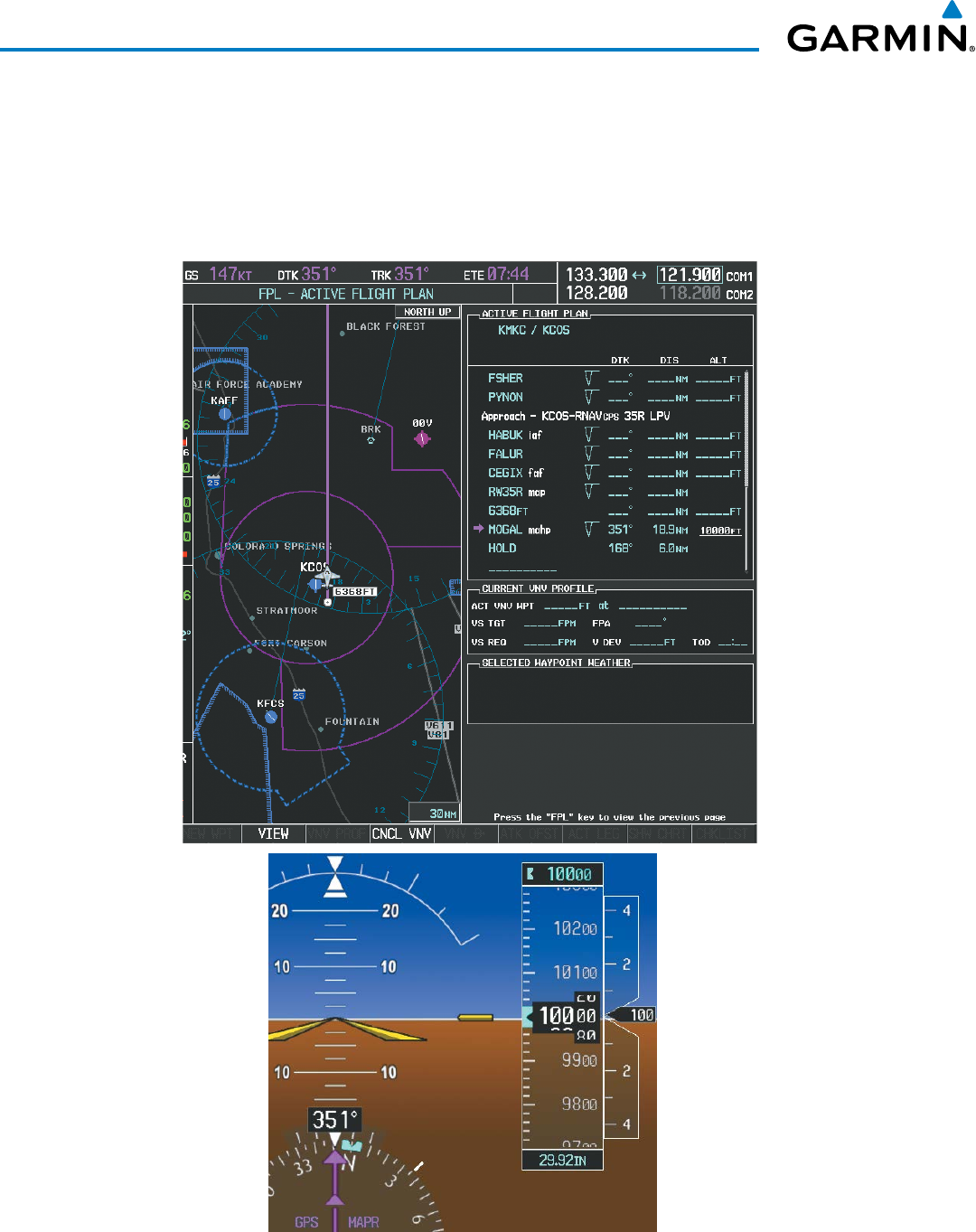This screenshot has width=976, height=1232.
Task: Click the aircraft symbol over KCOS
Action: 326,576
